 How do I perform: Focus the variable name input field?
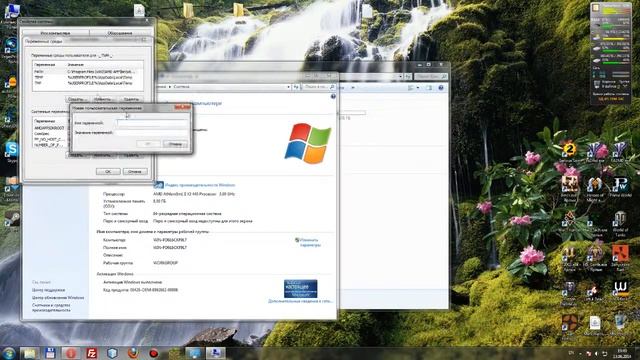152,123
